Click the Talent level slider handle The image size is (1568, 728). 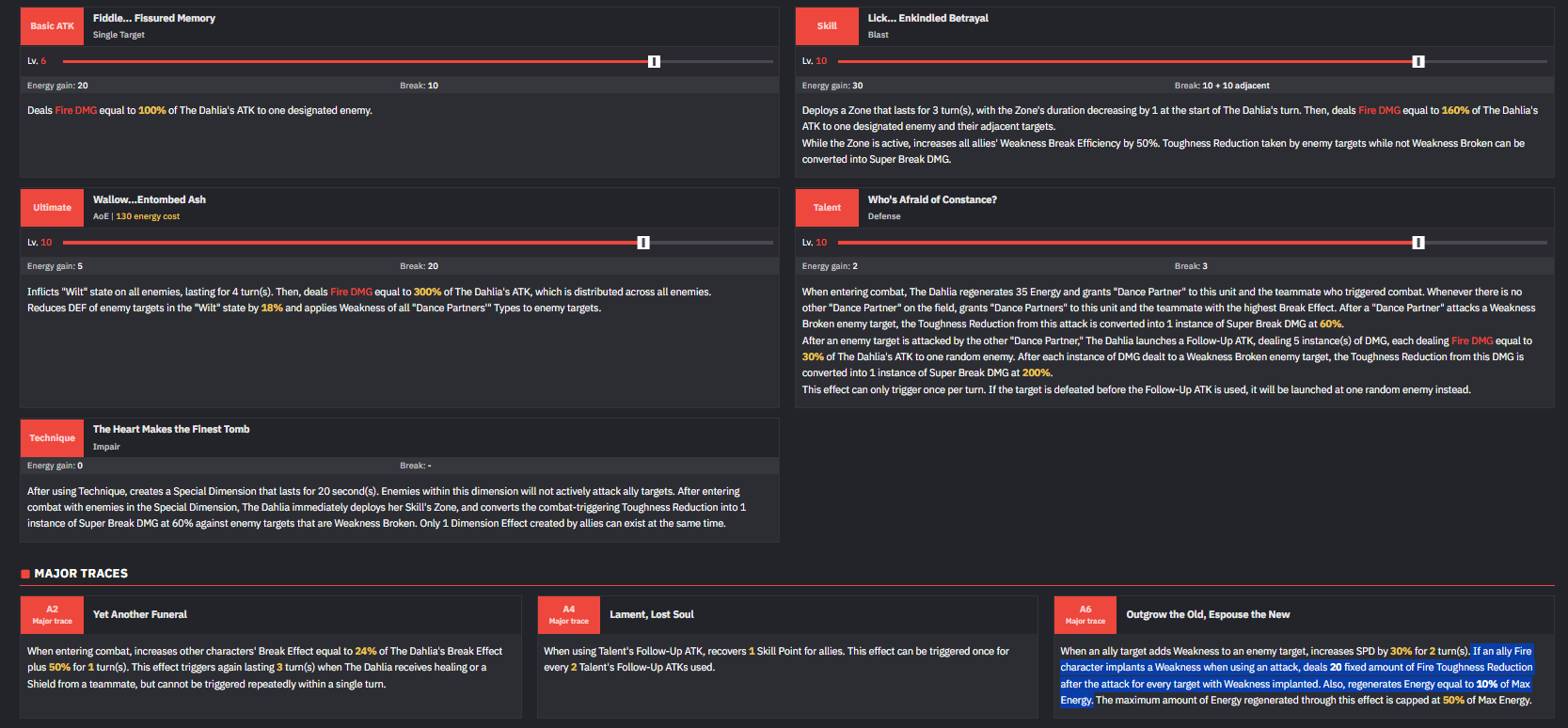click(x=1418, y=243)
